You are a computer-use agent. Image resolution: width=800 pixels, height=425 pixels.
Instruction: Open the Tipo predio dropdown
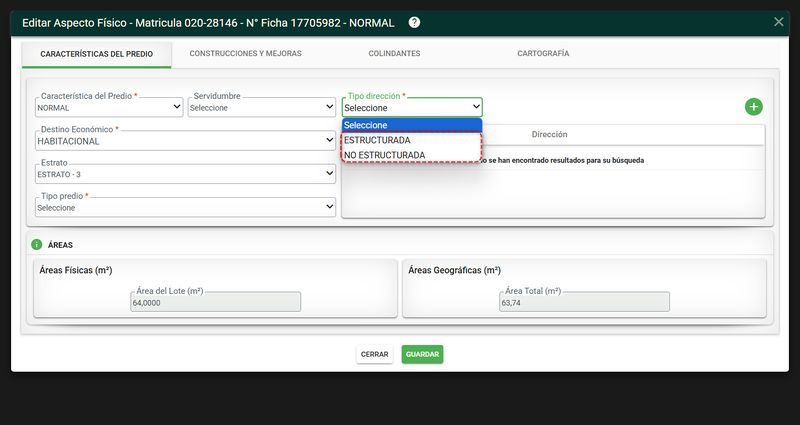[185, 208]
